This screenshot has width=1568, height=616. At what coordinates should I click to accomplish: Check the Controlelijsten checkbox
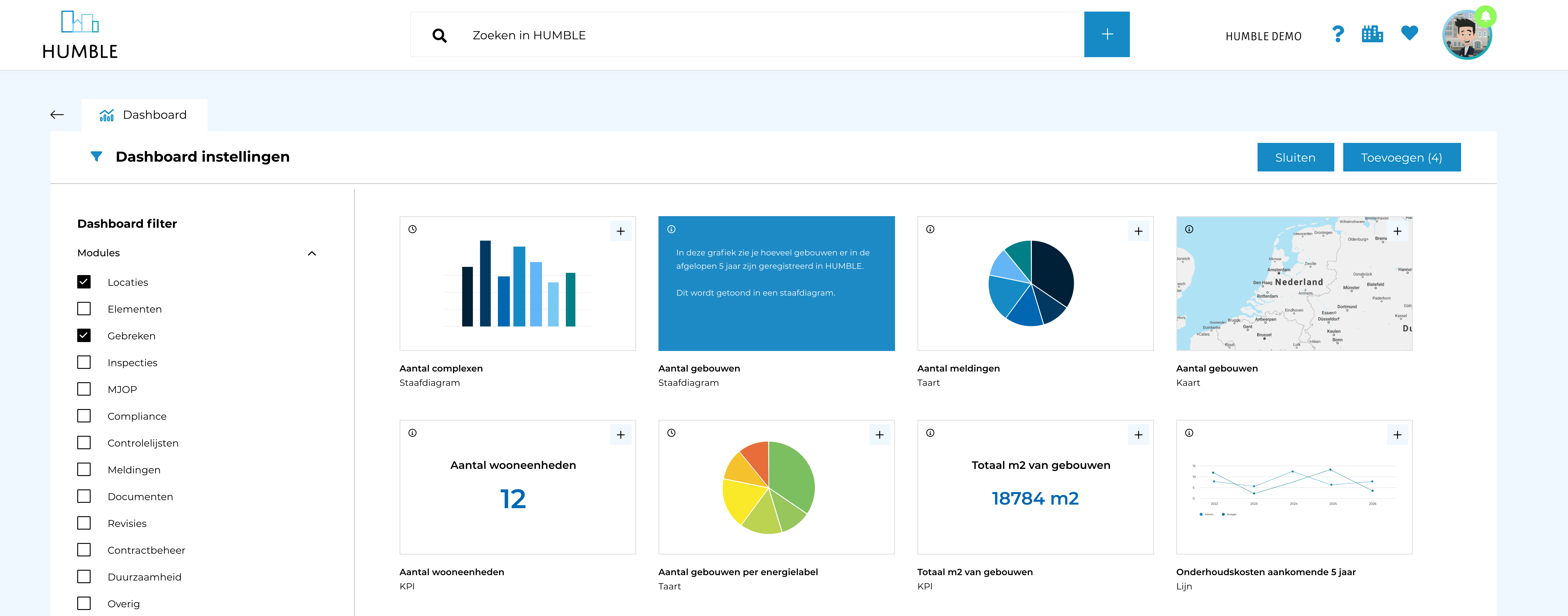pos(84,443)
